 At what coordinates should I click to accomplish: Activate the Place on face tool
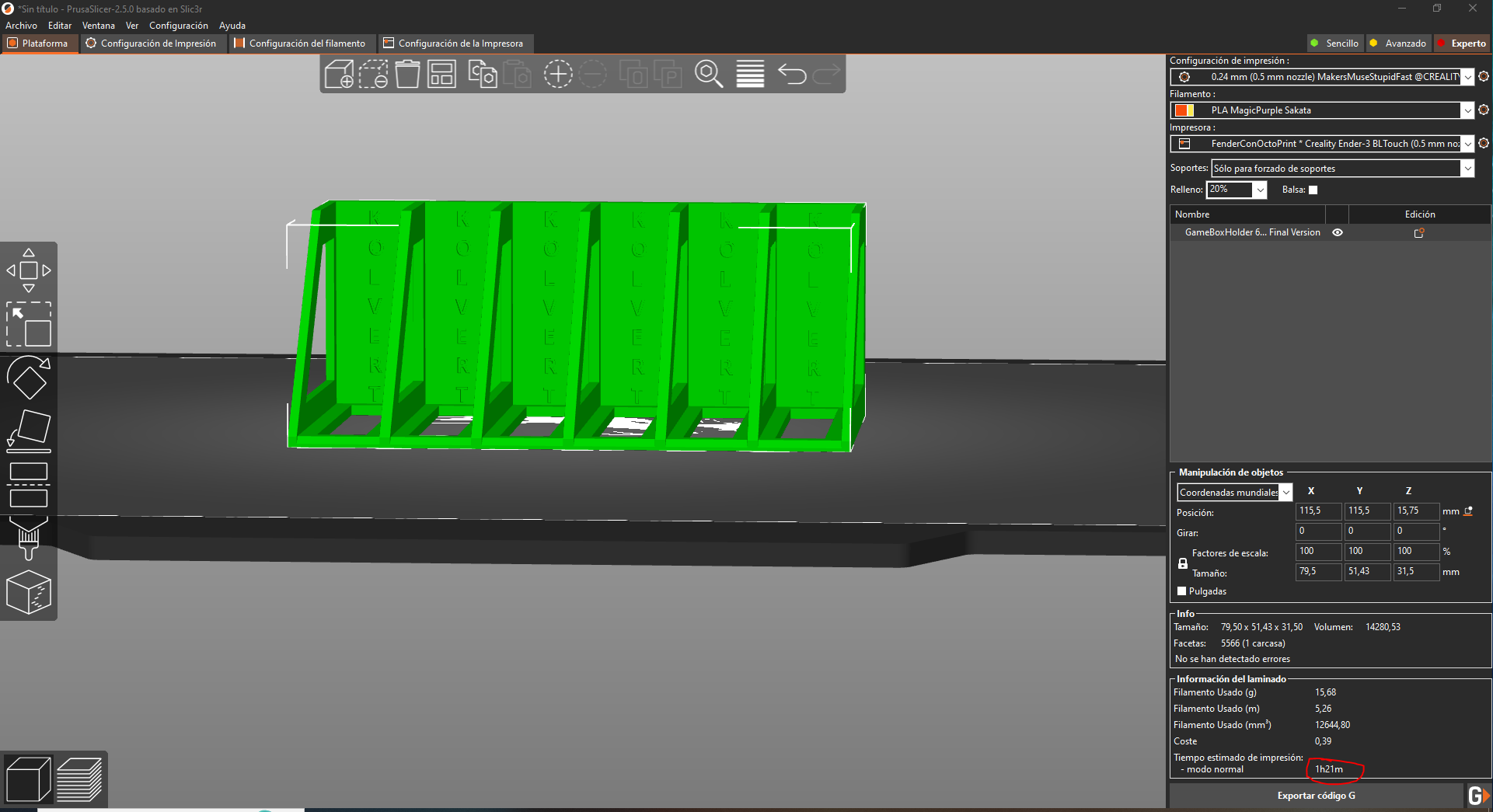(x=29, y=430)
